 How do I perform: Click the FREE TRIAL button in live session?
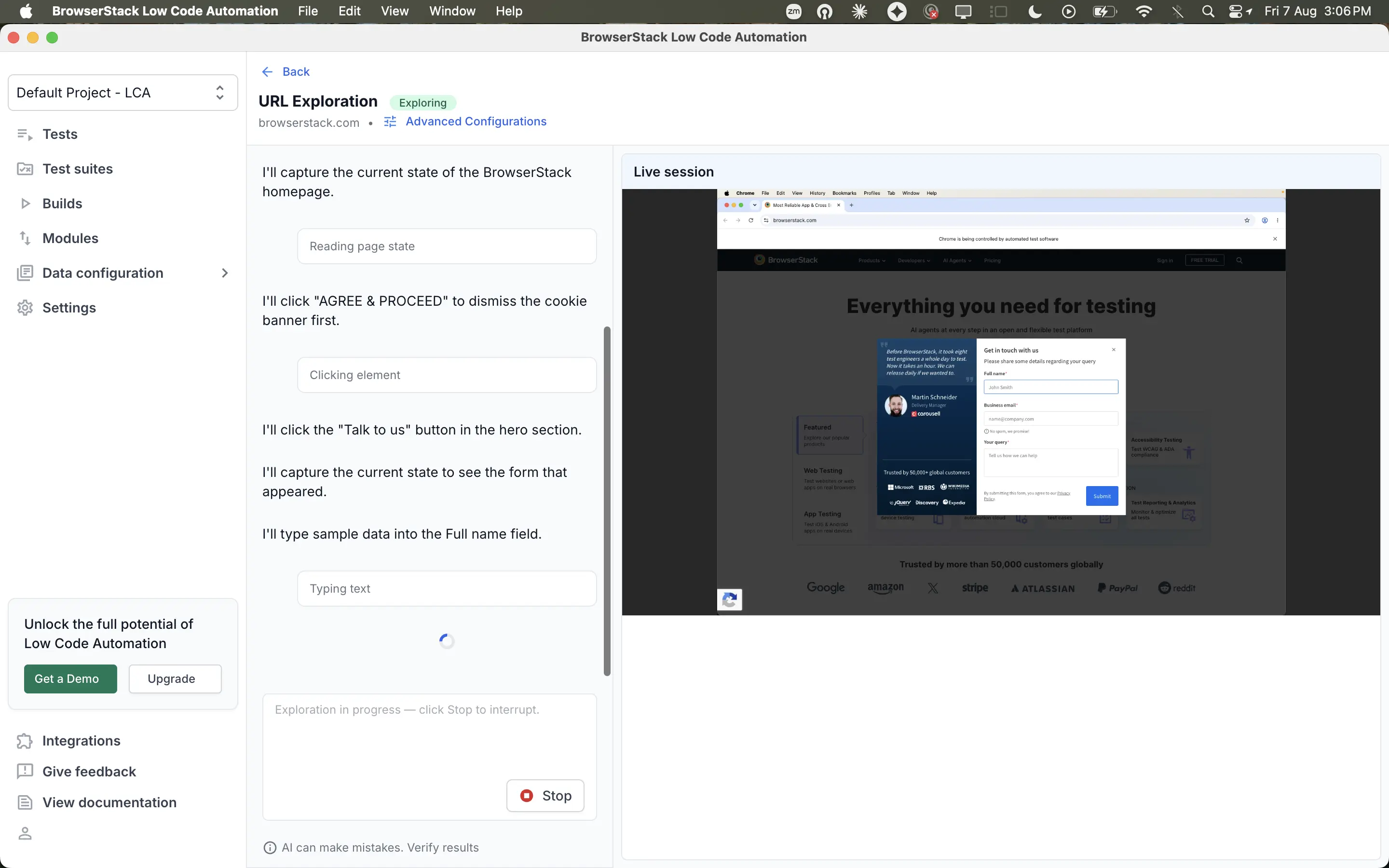coord(1204,260)
